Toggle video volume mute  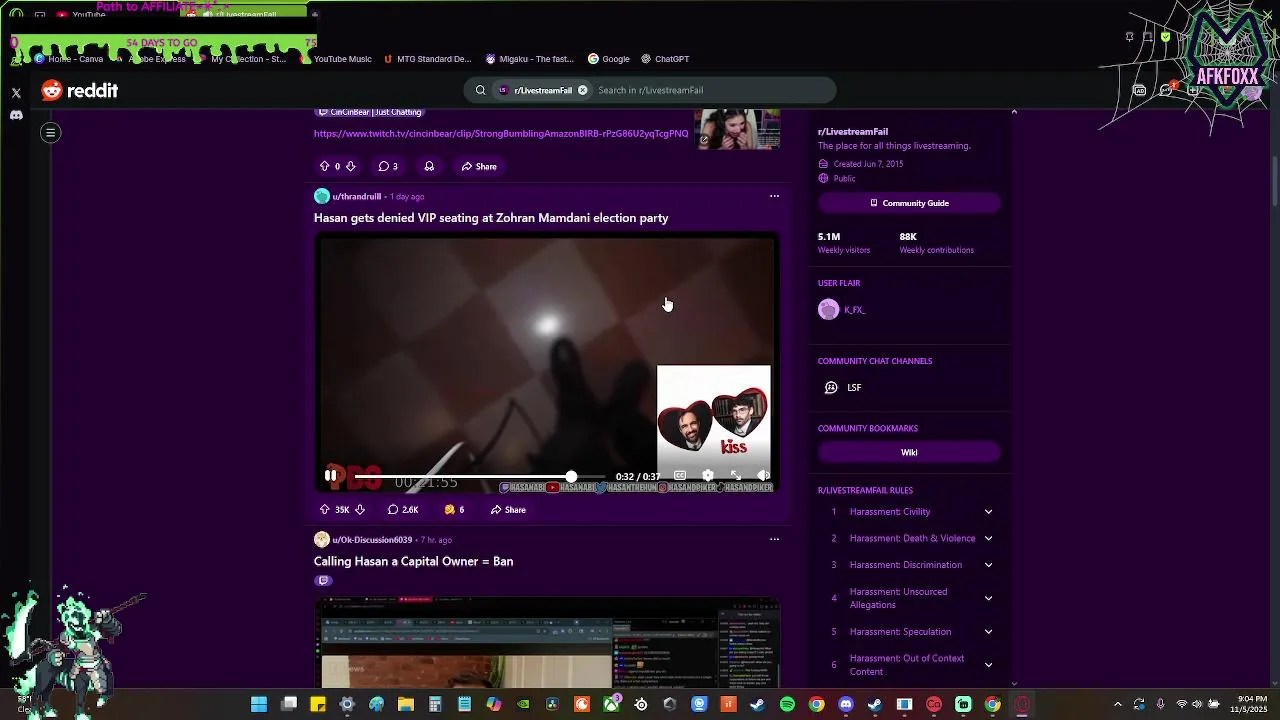pos(763,476)
